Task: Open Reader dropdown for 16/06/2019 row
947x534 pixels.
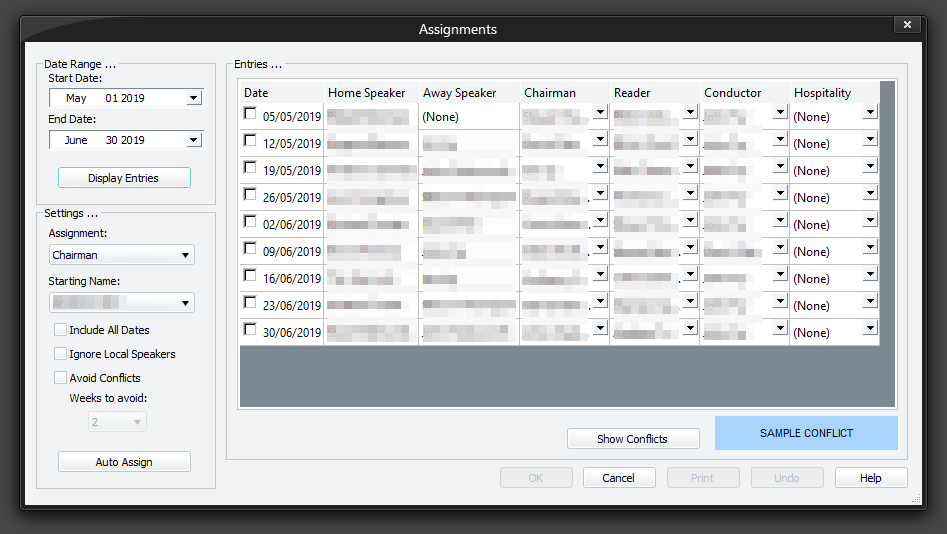Action: [x=690, y=274]
